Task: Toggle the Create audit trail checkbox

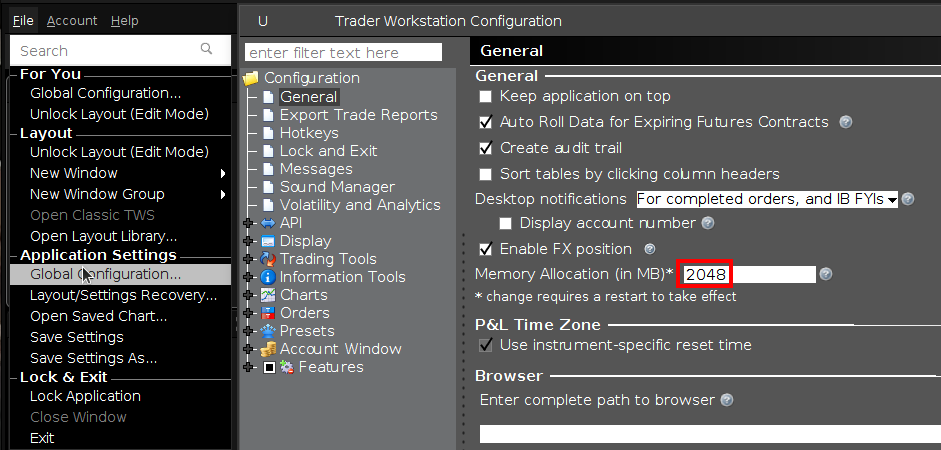Action: [x=486, y=148]
